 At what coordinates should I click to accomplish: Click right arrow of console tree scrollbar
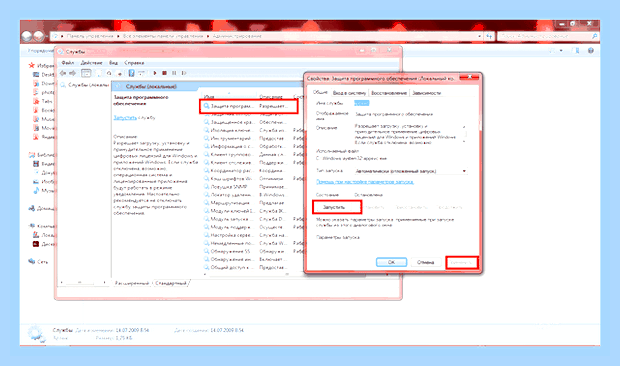(104, 282)
